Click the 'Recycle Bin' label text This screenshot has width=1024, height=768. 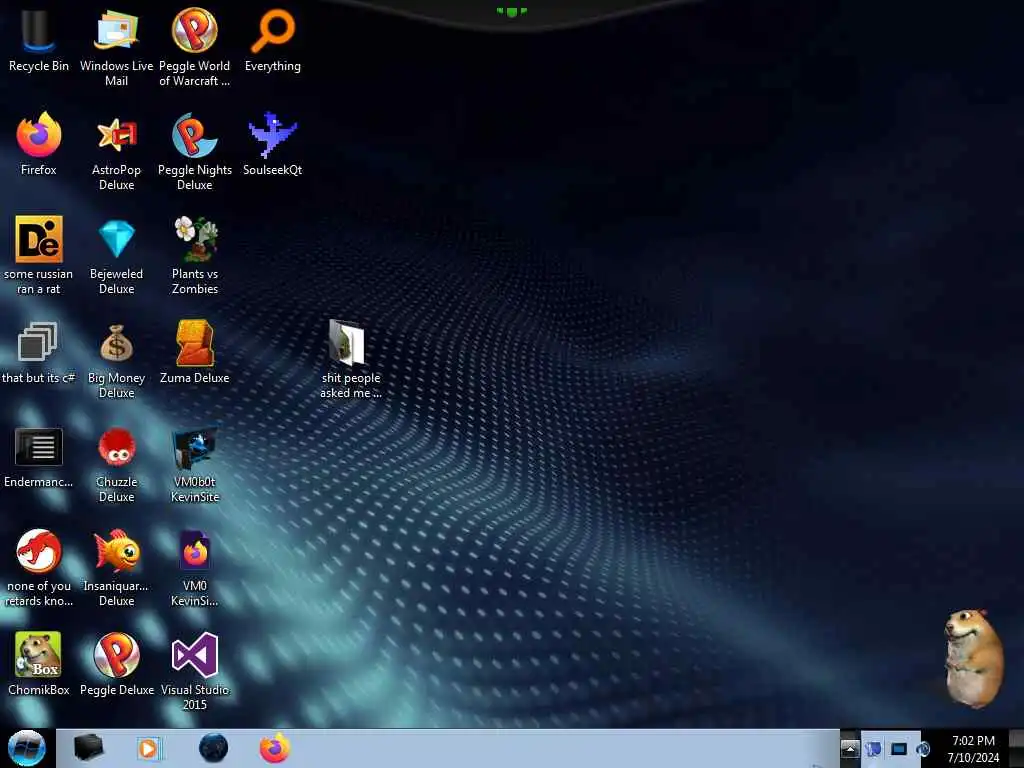39,66
